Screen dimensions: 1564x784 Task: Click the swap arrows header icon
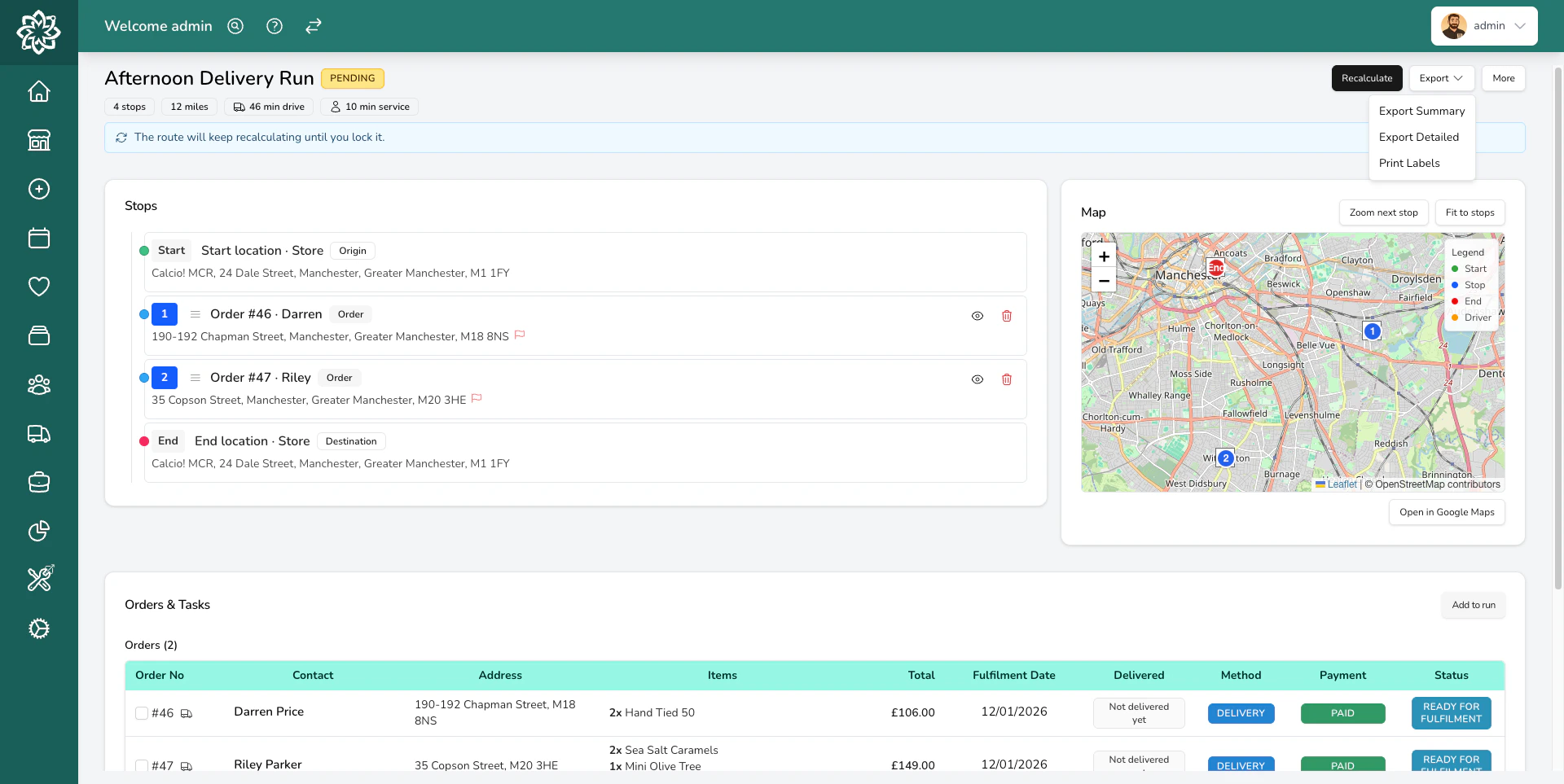314,26
